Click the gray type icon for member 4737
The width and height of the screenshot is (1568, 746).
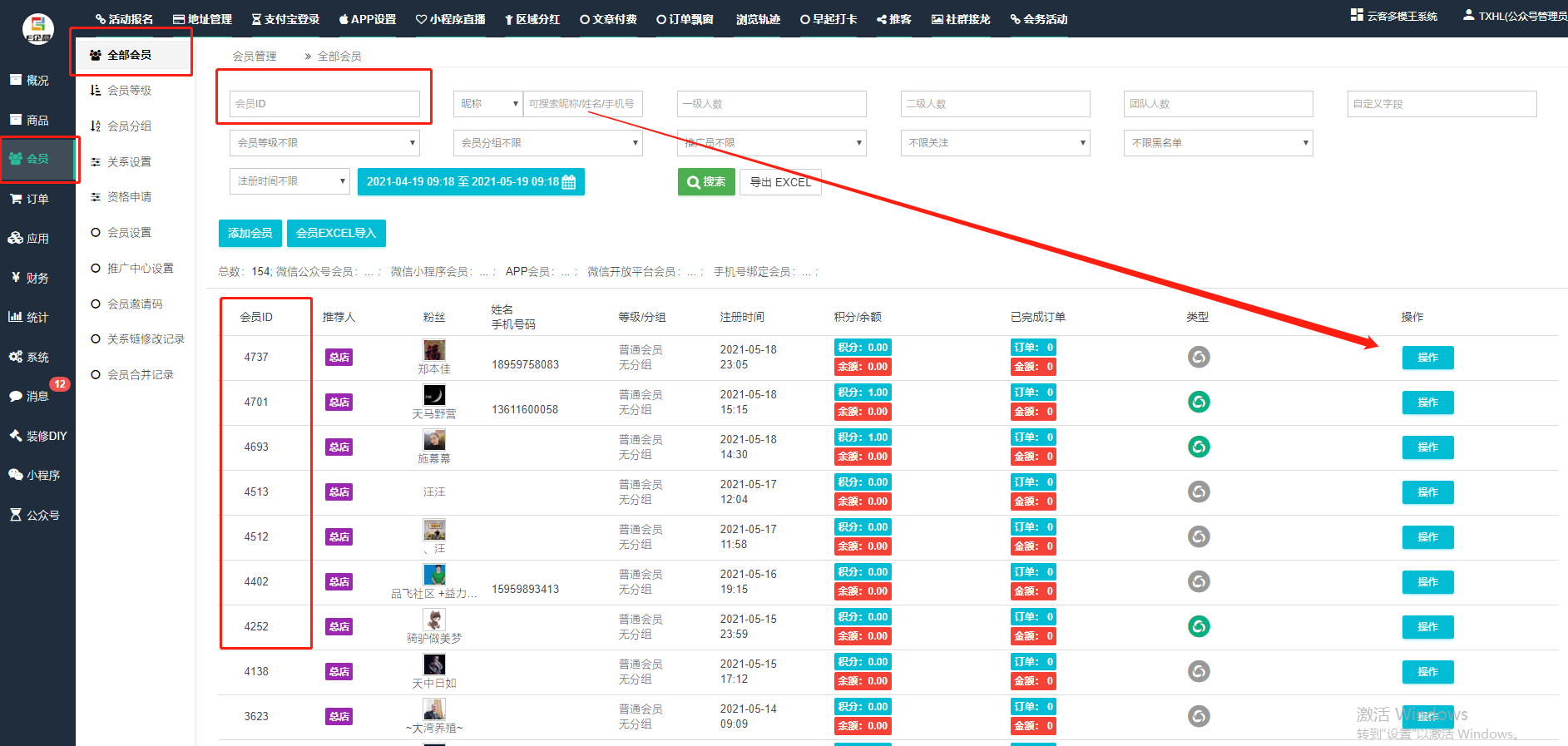1198,358
